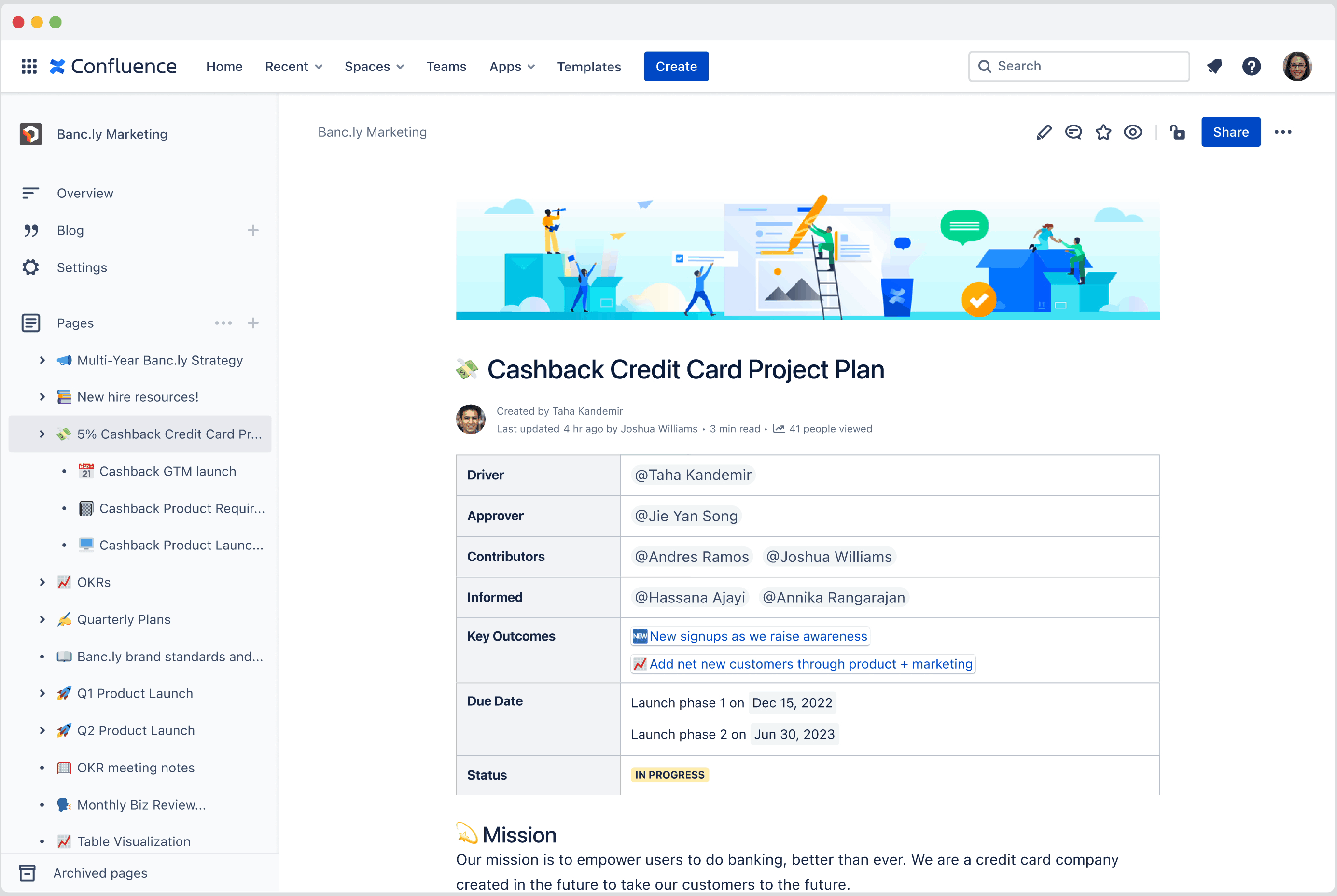
Task: Click the comment bubble icon
Action: coord(1073,131)
